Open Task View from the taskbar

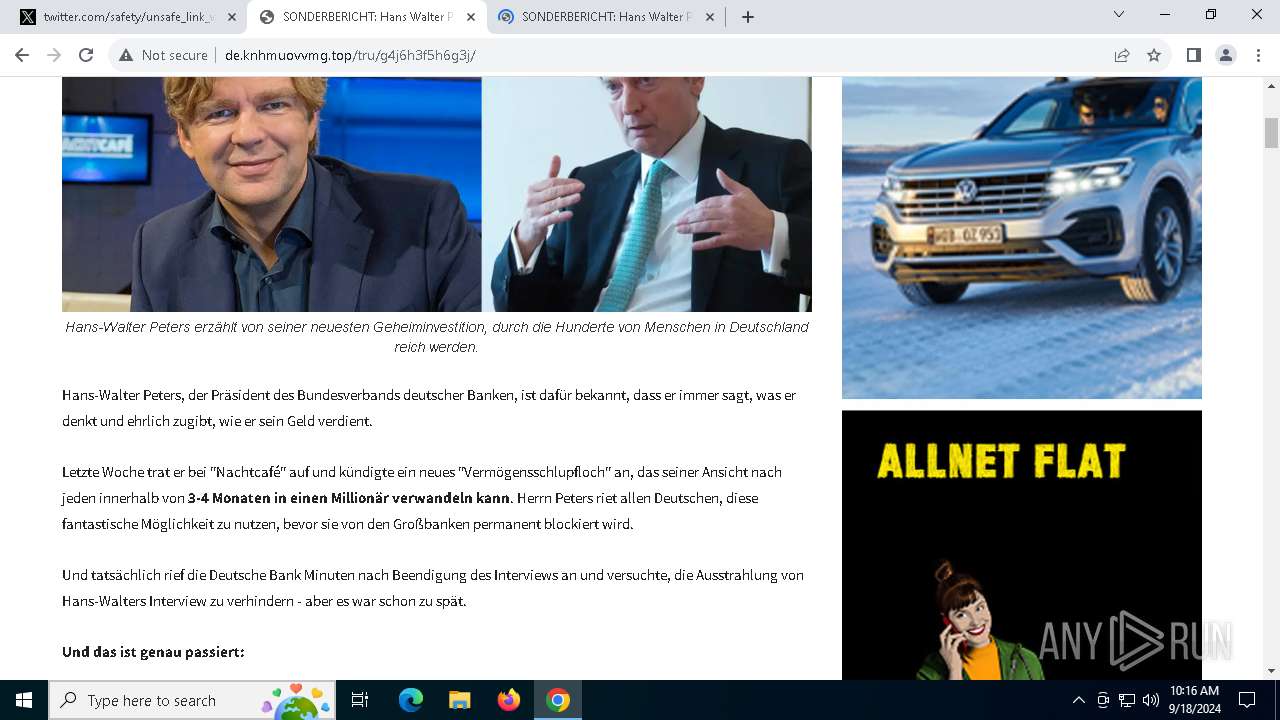pyautogui.click(x=360, y=700)
